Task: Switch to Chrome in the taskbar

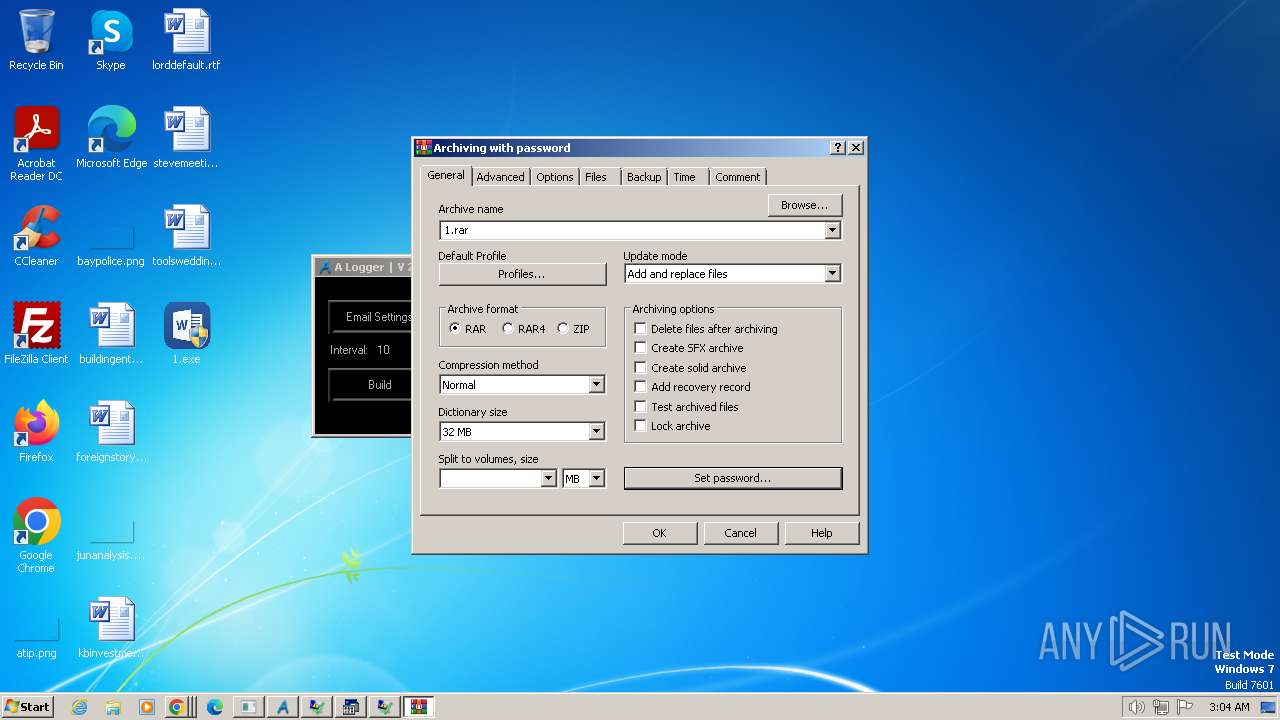Action: pos(177,707)
